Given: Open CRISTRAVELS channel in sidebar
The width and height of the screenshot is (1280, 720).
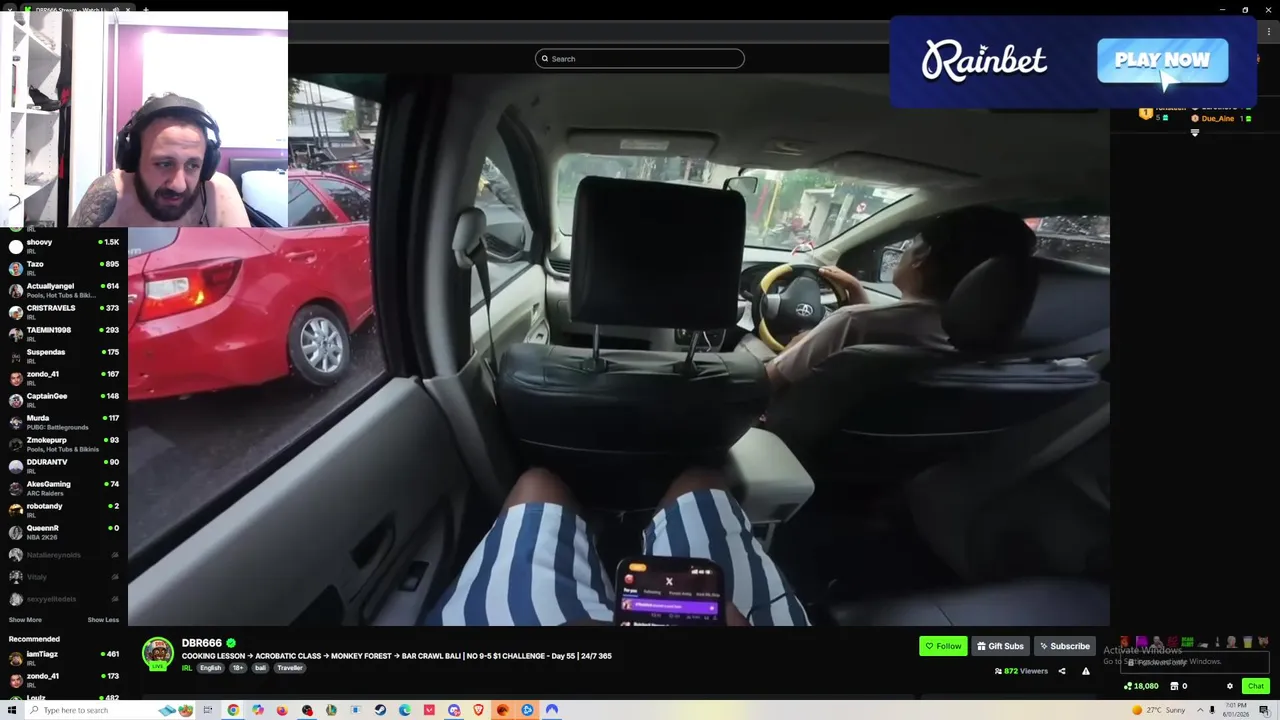Looking at the screenshot, I should coord(64,311).
